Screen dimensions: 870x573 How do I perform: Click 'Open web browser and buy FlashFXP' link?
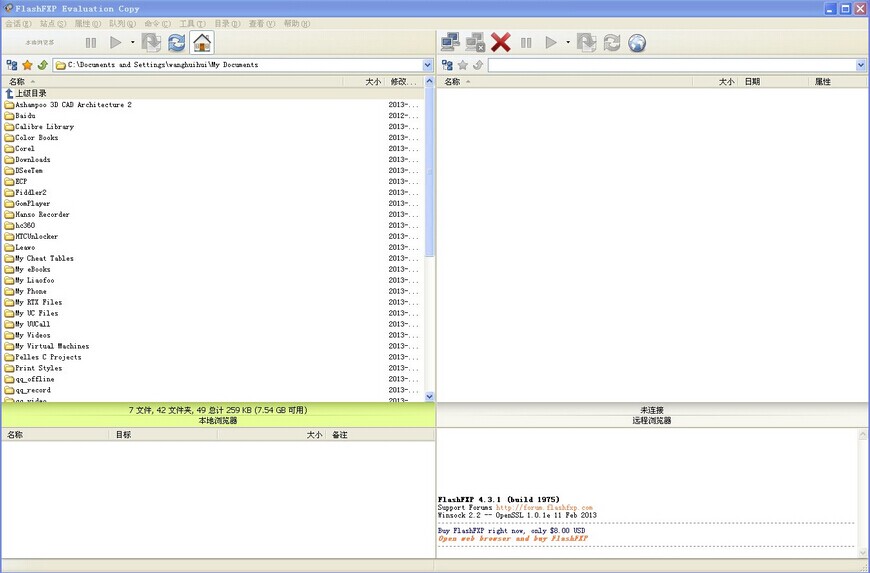tap(512, 538)
